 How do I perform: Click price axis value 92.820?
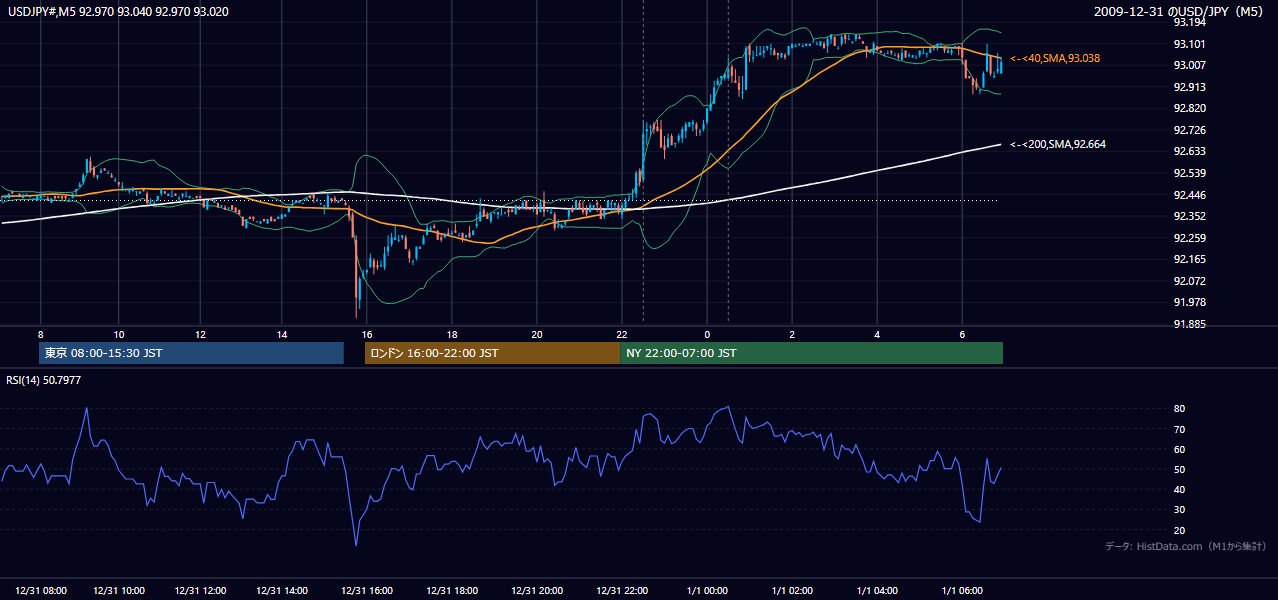(1189, 109)
